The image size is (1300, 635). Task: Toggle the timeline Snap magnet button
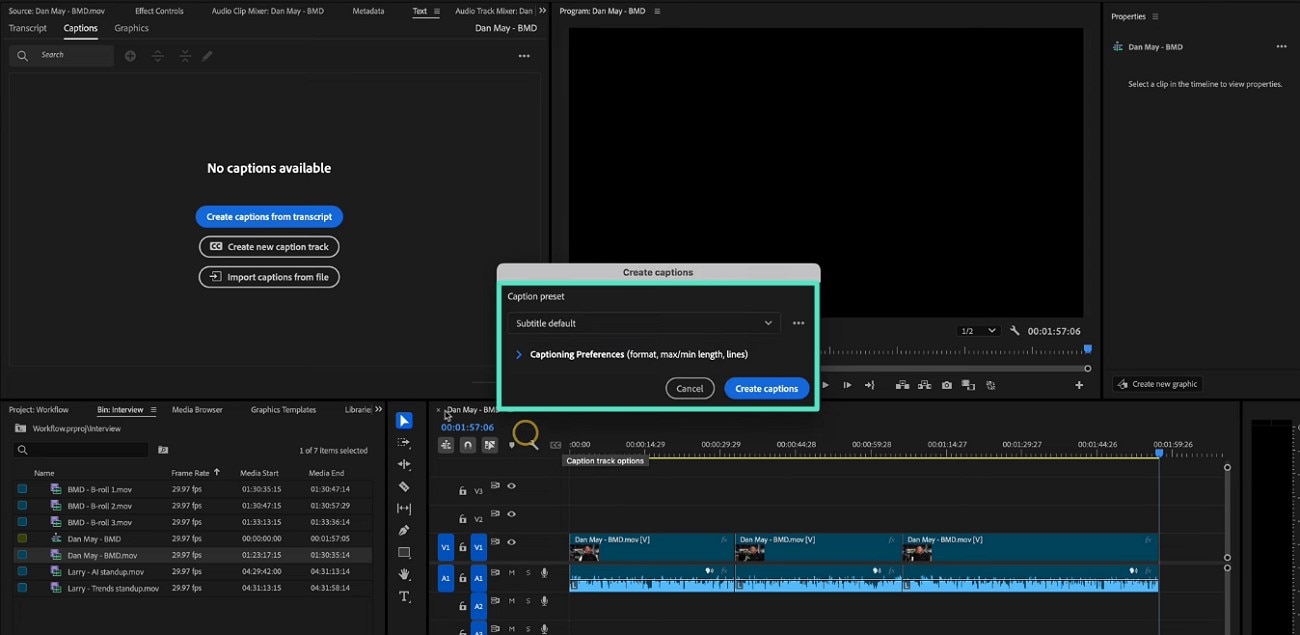pos(467,445)
